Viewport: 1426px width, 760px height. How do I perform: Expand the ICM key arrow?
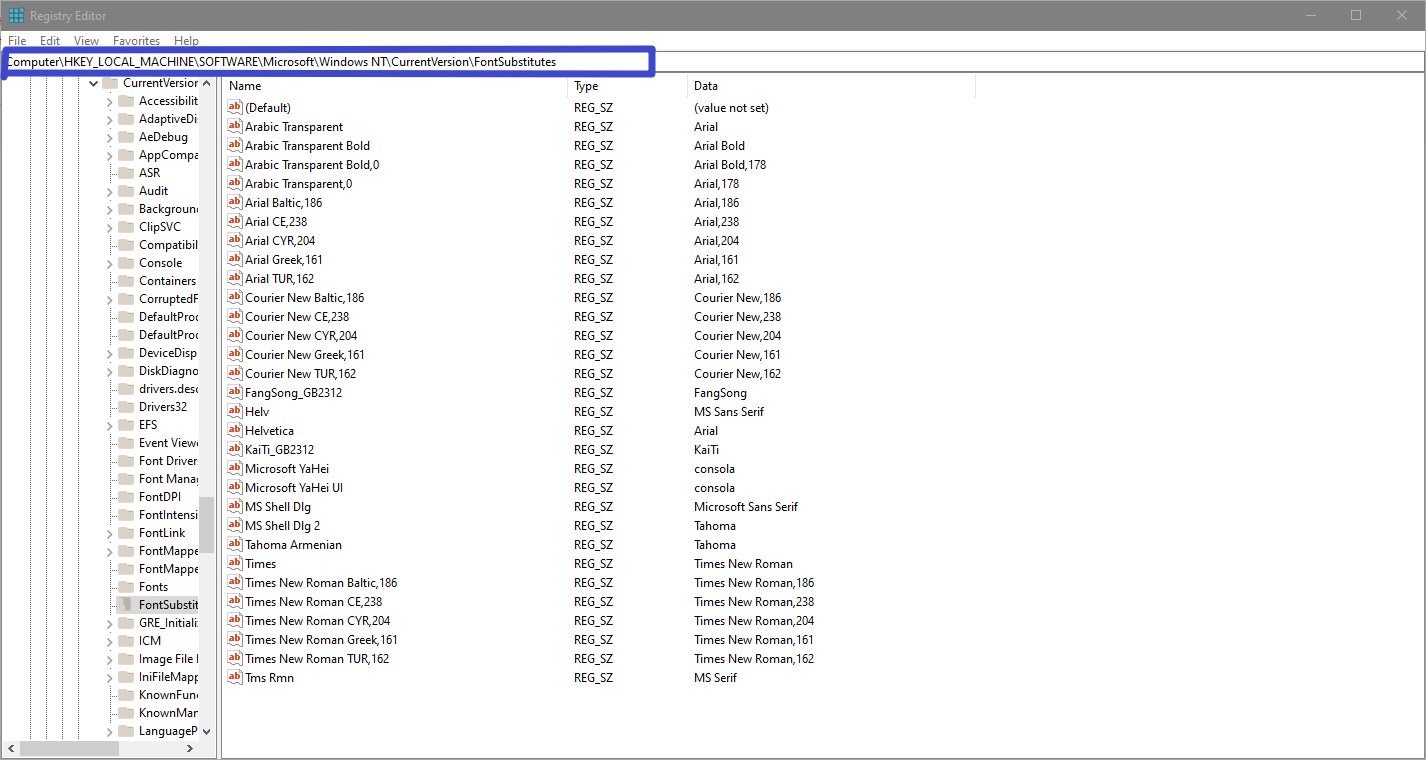coord(109,641)
